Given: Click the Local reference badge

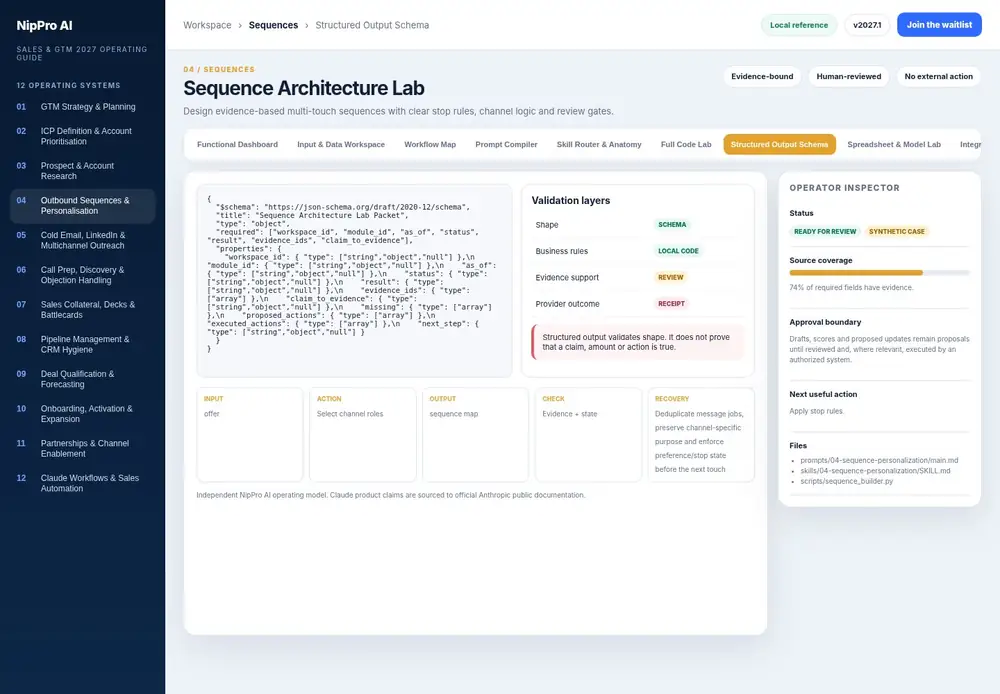Looking at the screenshot, I should [x=798, y=25].
